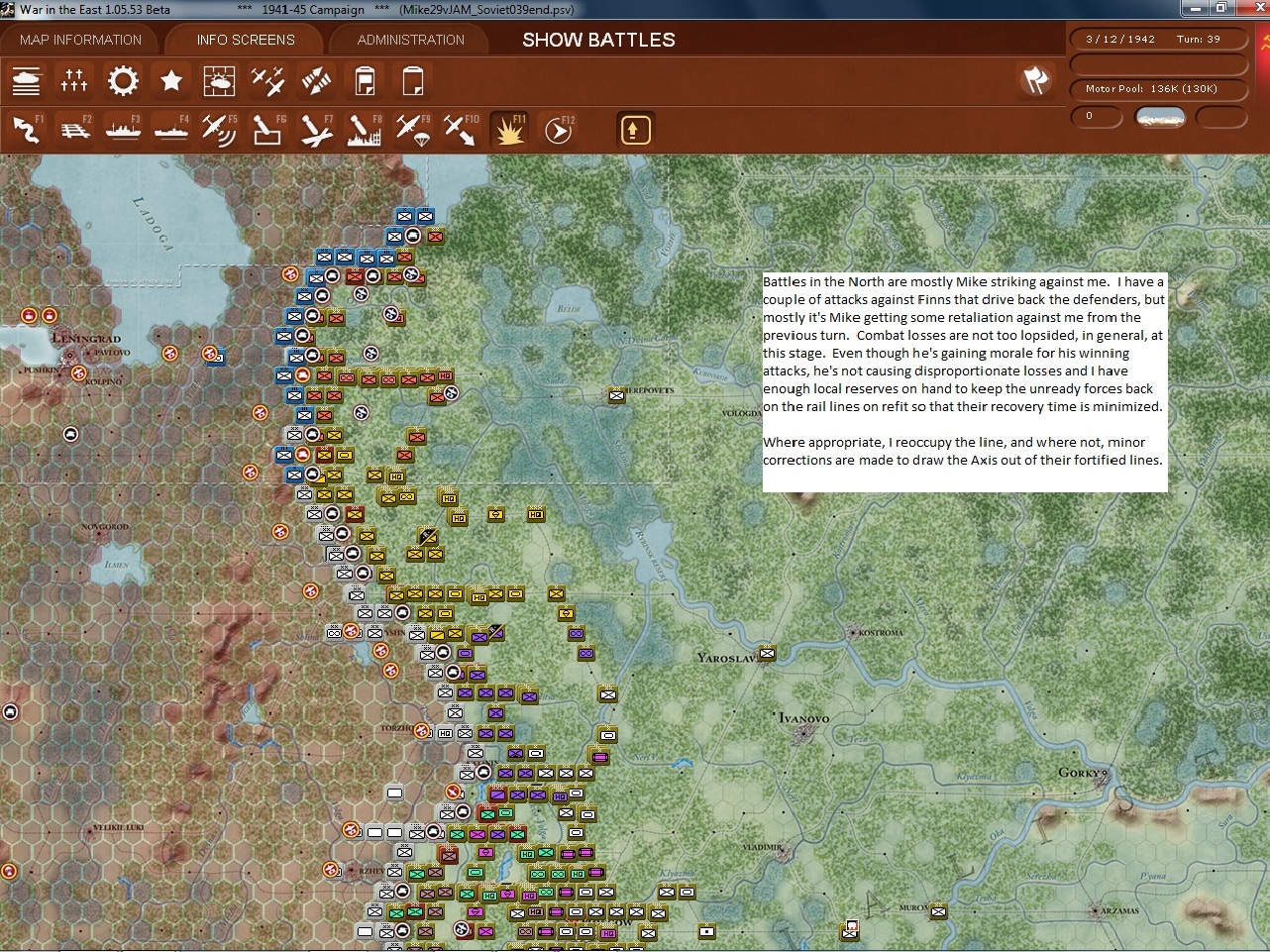Viewport: 1270px width, 952px height.
Task: Toggle the F11 show battles explosion icon
Action: pos(509,130)
